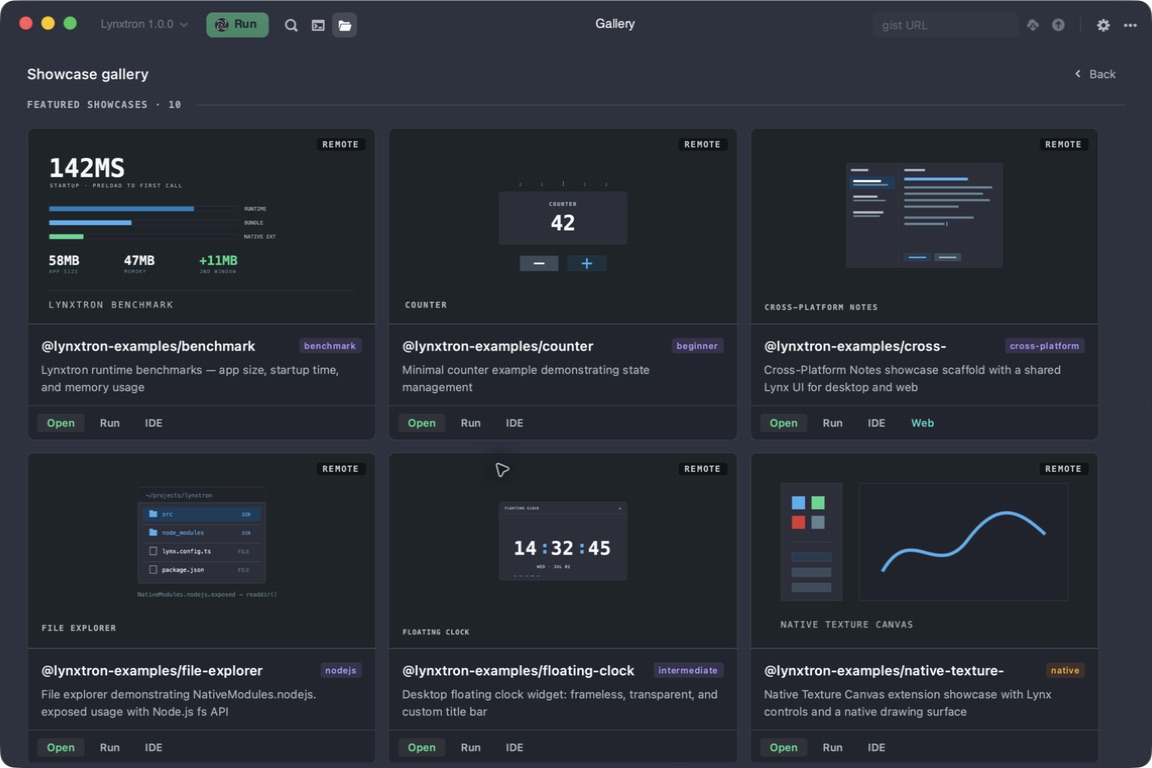Viewport: 1152px width, 768px height.
Task: Click the Native Texture Canvas preview thumbnail
Action: point(924,550)
